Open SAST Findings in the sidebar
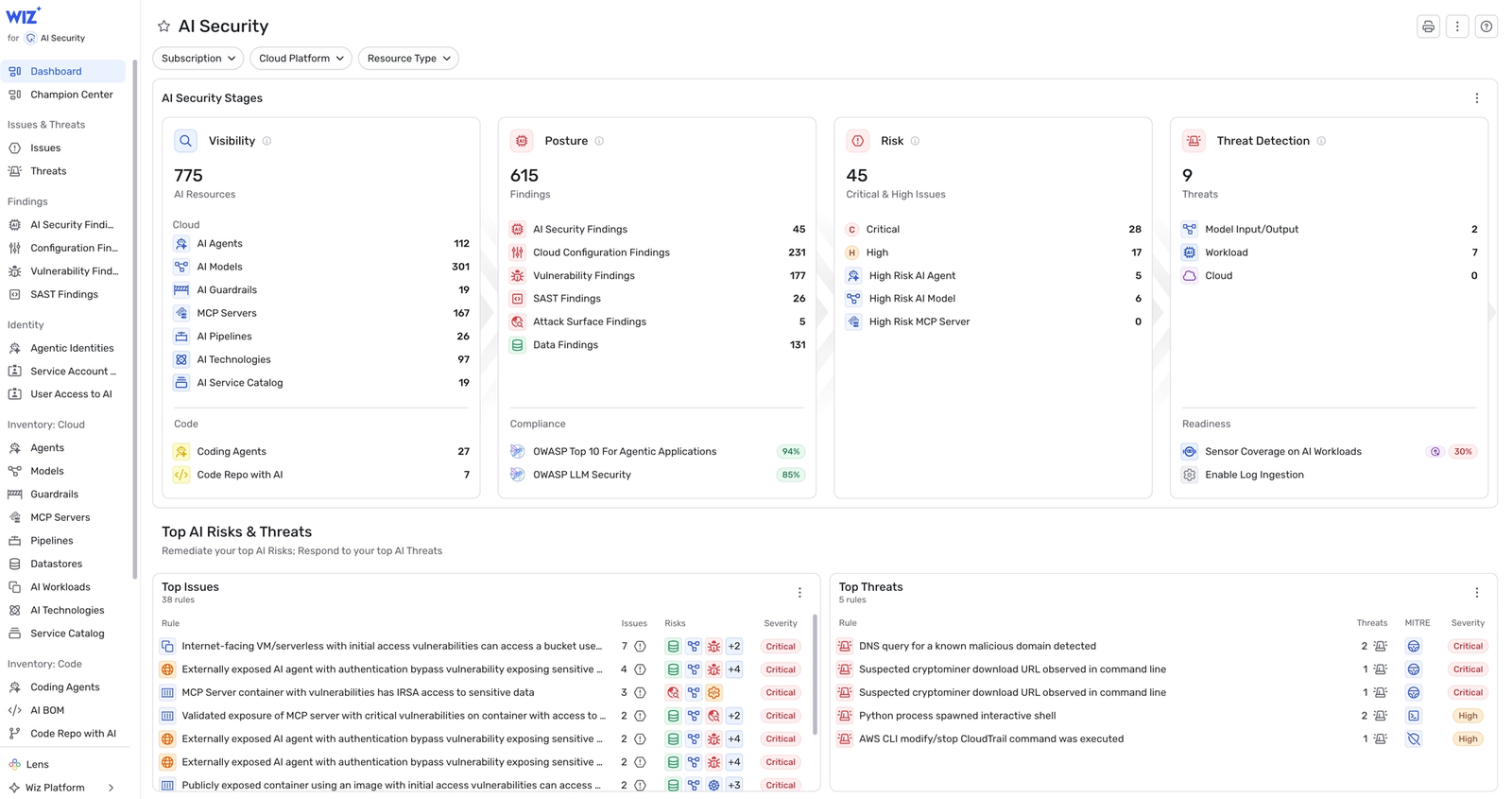 [62, 294]
